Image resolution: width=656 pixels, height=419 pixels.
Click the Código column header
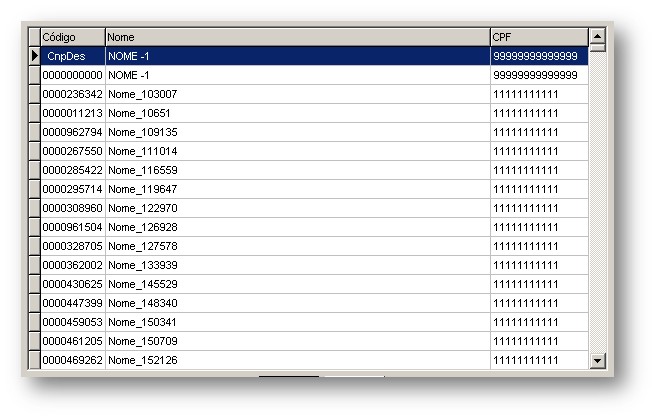pos(73,37)
